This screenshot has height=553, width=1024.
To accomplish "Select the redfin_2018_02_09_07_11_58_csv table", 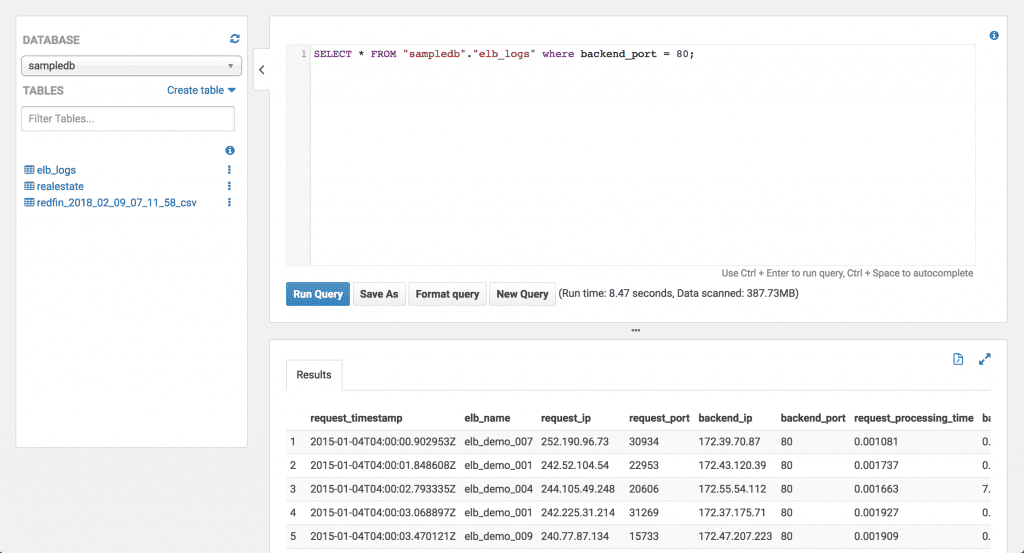I will click(116, 202).
